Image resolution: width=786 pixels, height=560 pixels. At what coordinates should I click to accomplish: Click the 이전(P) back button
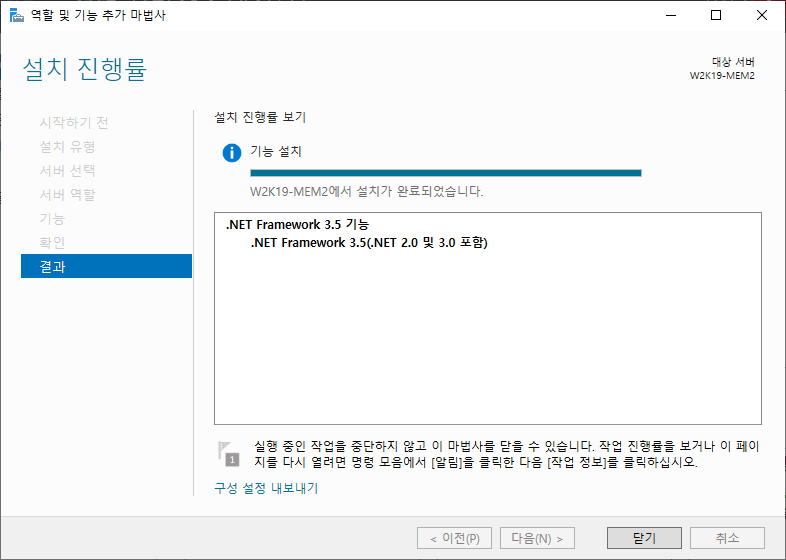(454, 538)
